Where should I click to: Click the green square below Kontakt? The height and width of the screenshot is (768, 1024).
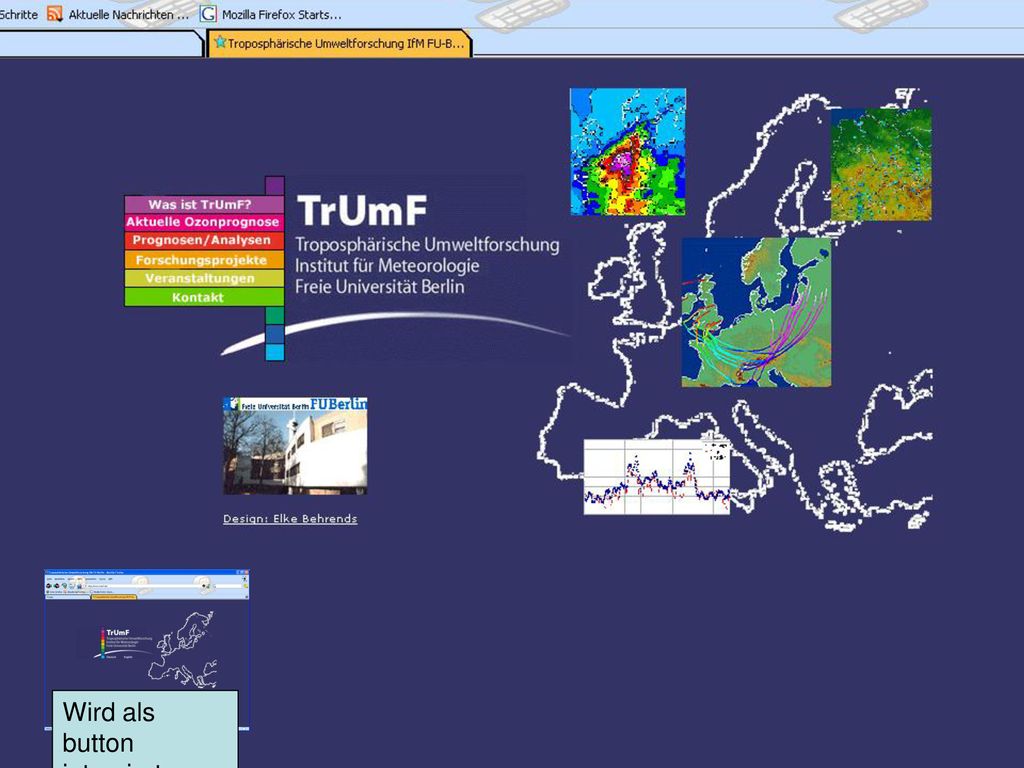[275, 315]
